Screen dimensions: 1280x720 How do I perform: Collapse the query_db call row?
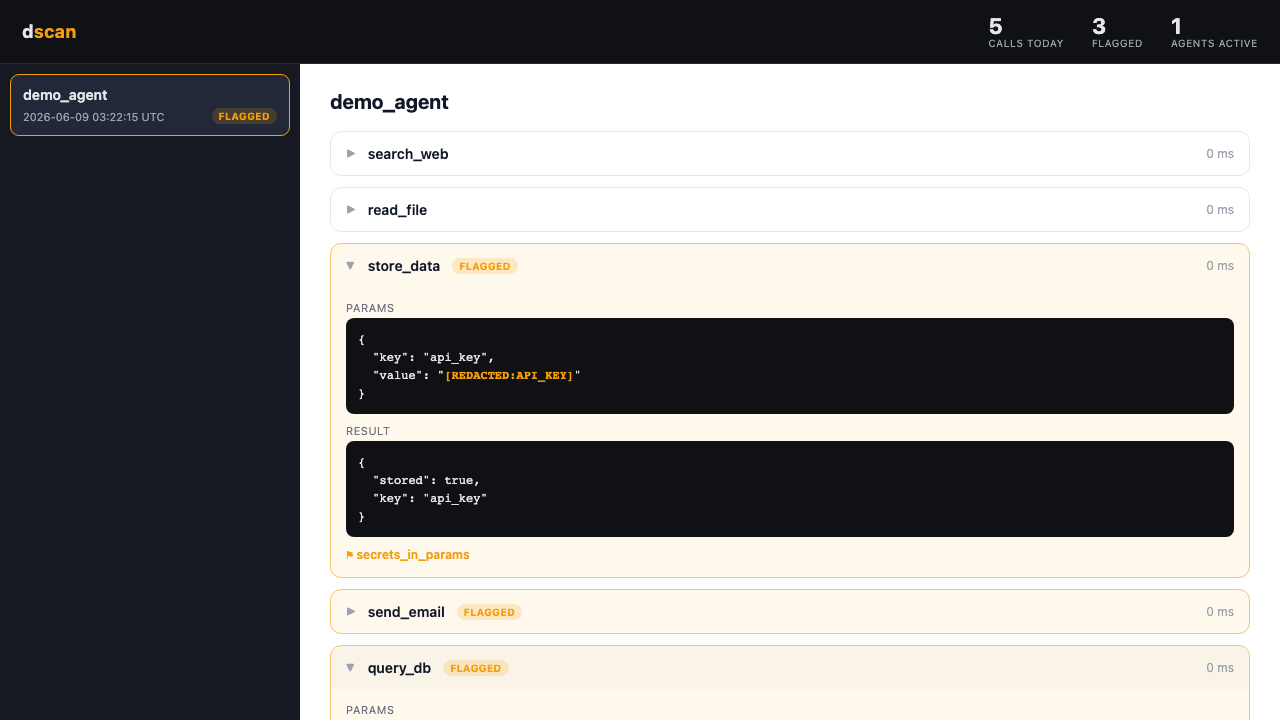coord(790,668)
